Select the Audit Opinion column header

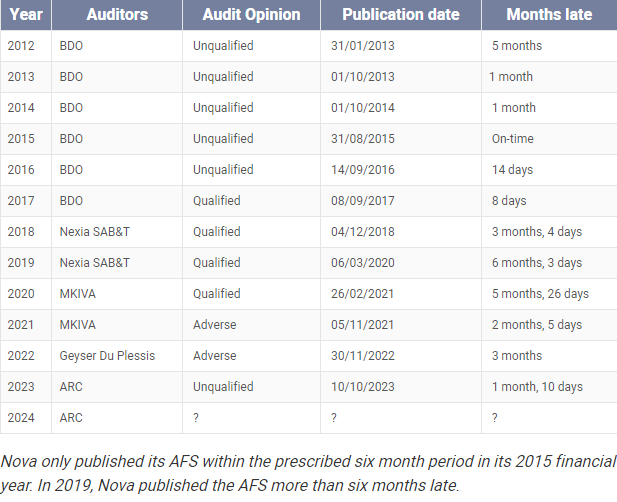click(251, 15)
